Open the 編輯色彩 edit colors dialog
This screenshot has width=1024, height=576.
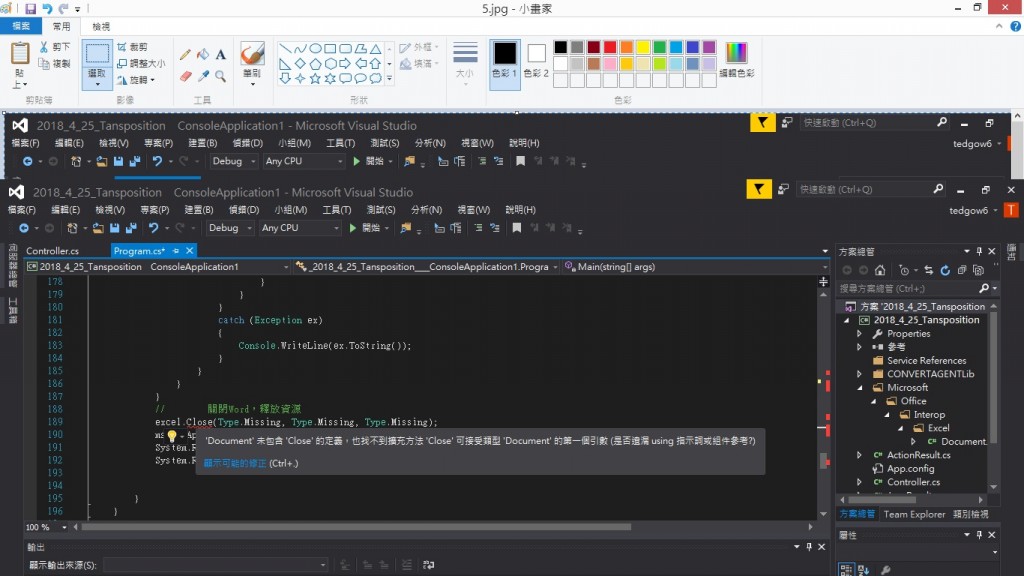coord(736,61)
